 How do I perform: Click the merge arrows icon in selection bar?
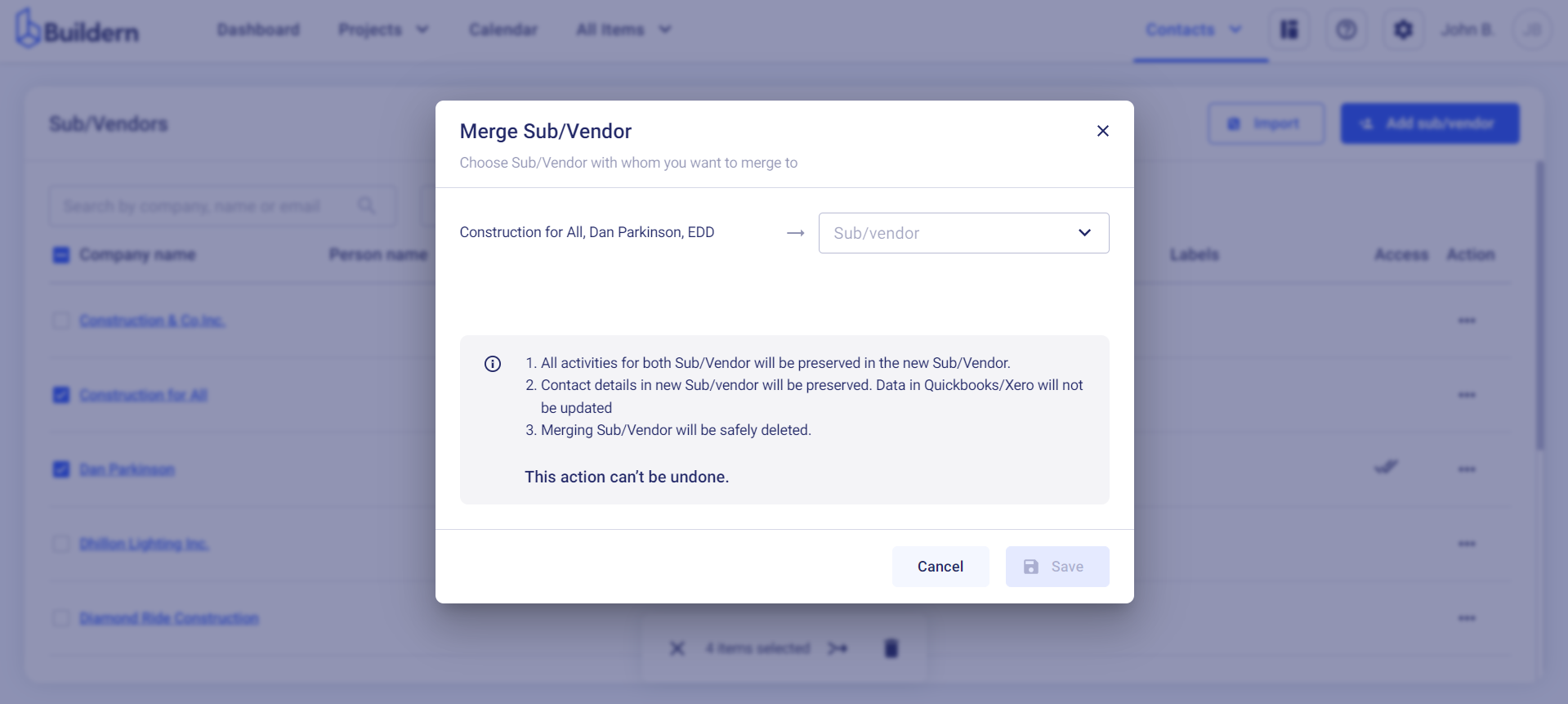point(838,648)
